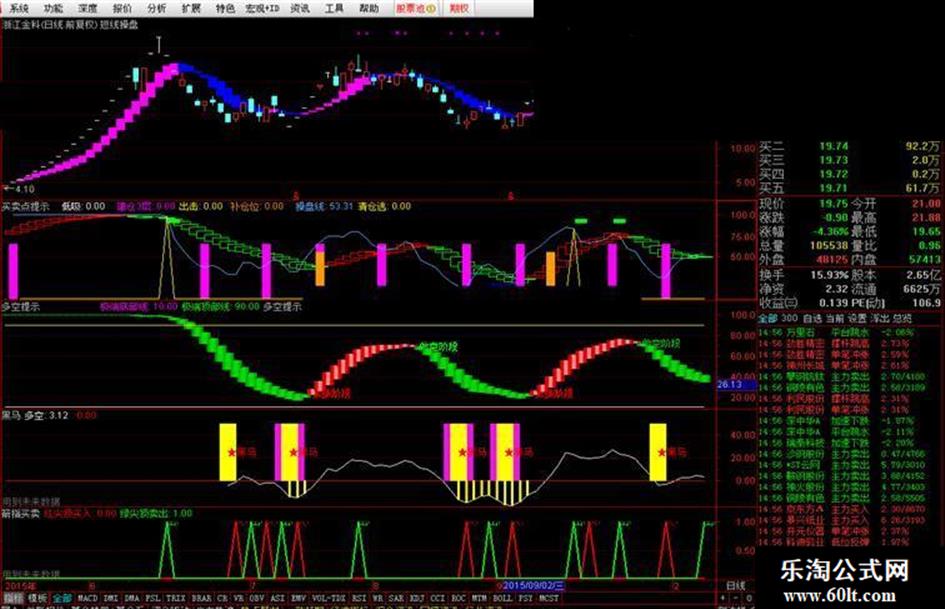
Task: Switch indicator to CCI
Action: [438, 598]
